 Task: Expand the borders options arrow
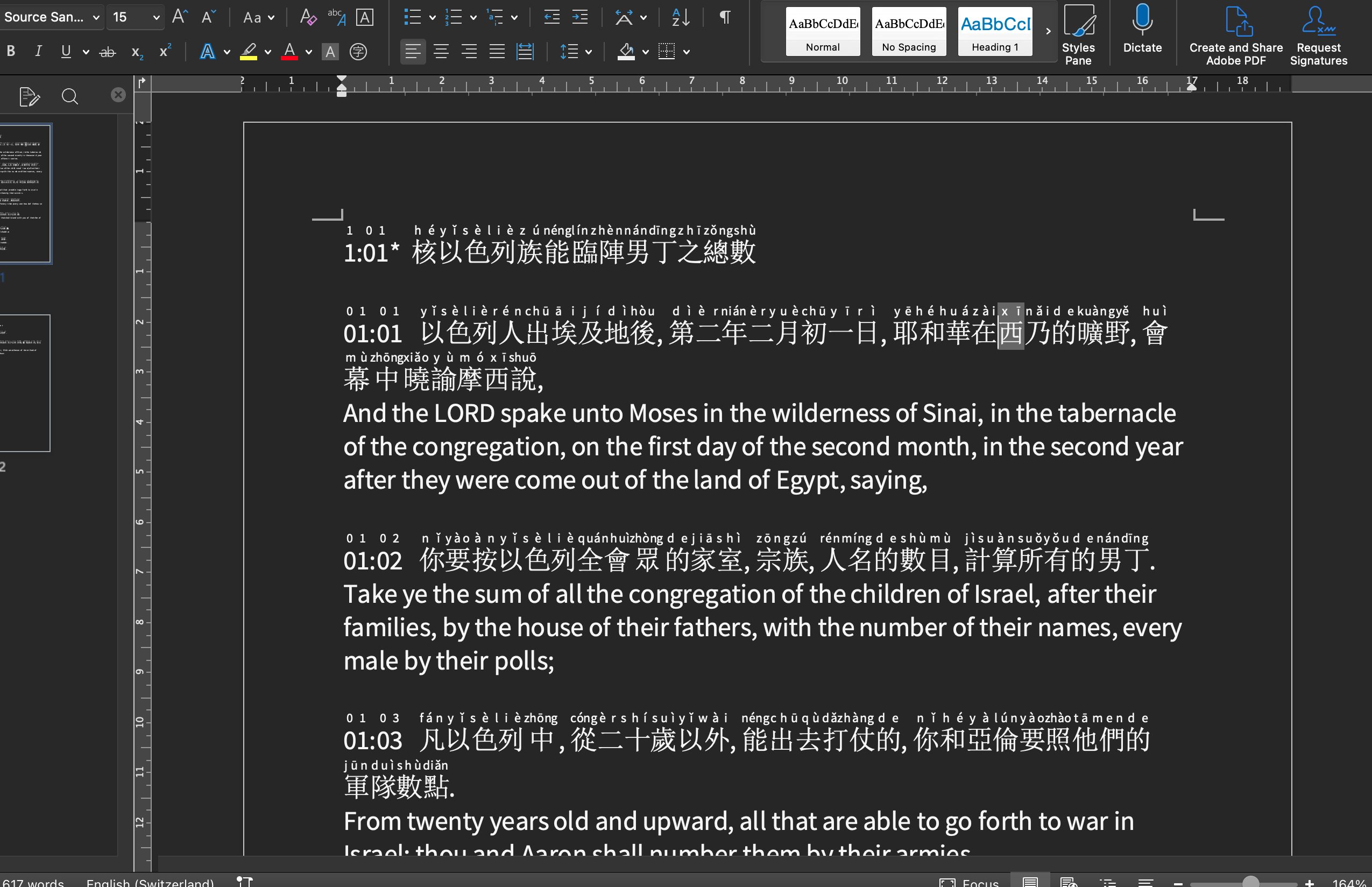687,52
